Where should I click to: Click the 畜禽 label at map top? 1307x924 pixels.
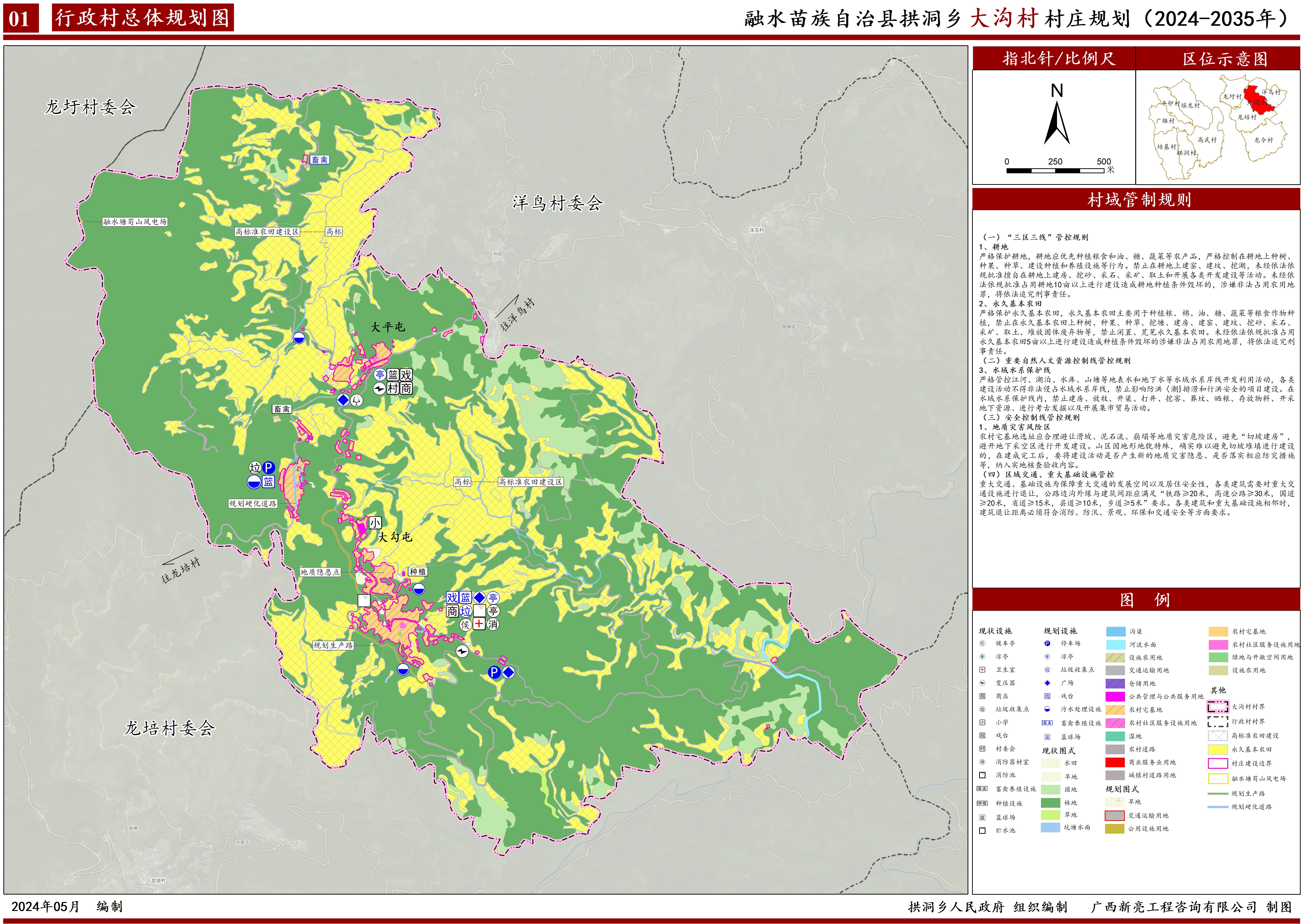319,160
